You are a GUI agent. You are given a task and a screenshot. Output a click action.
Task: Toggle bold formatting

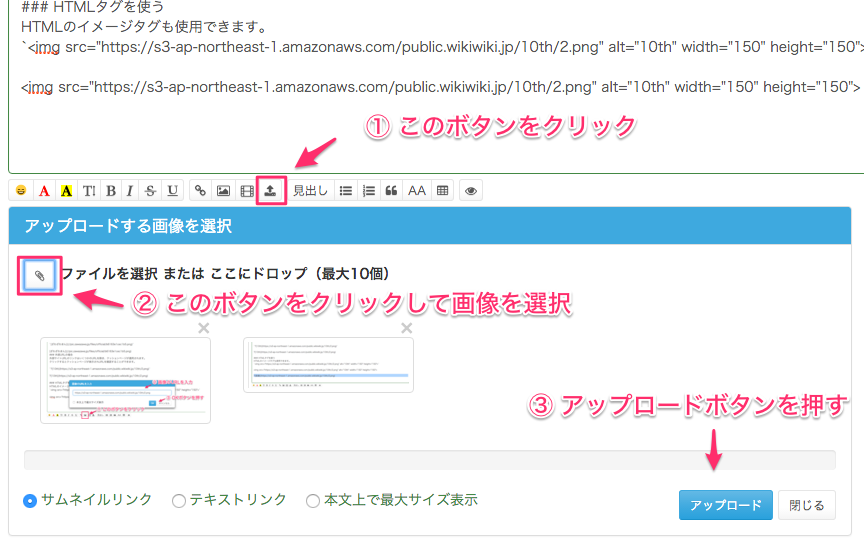coord(110,190)
